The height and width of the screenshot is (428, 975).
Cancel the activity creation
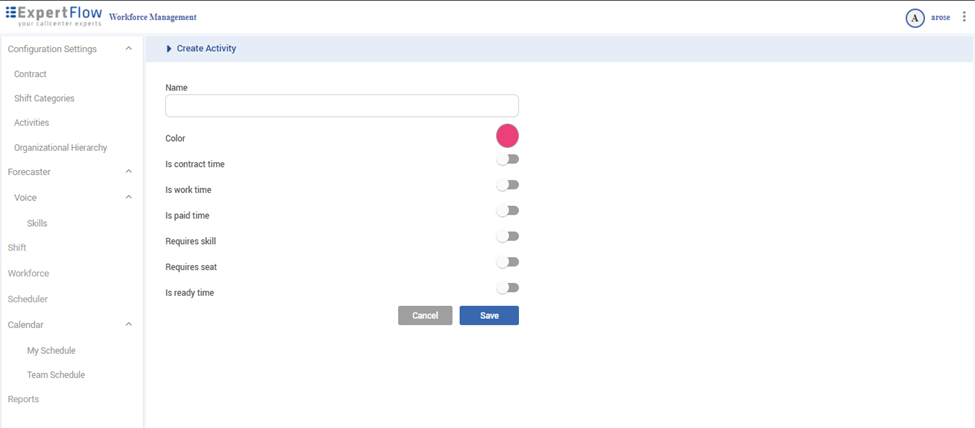[425, 316]
